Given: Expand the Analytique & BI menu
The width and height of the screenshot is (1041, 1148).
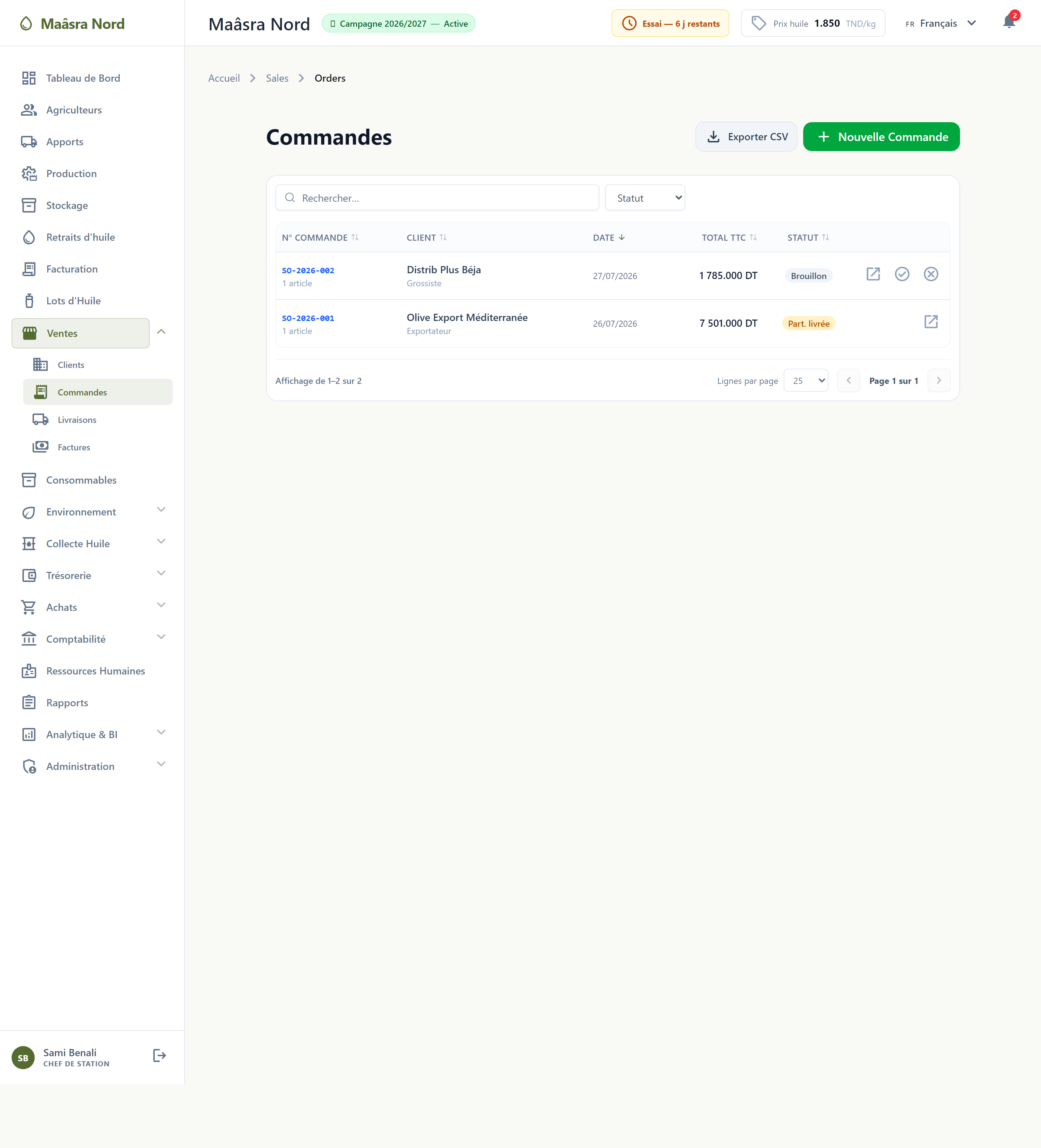Looking at the screenshot, I should pos(161,732).
